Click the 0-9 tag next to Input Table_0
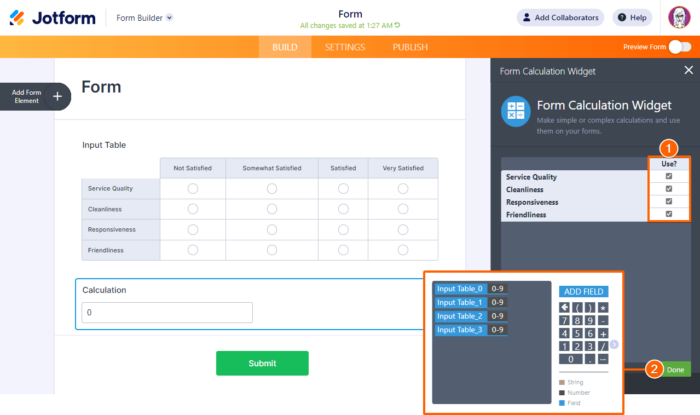 pyautogui.click(x=497, y=289)
